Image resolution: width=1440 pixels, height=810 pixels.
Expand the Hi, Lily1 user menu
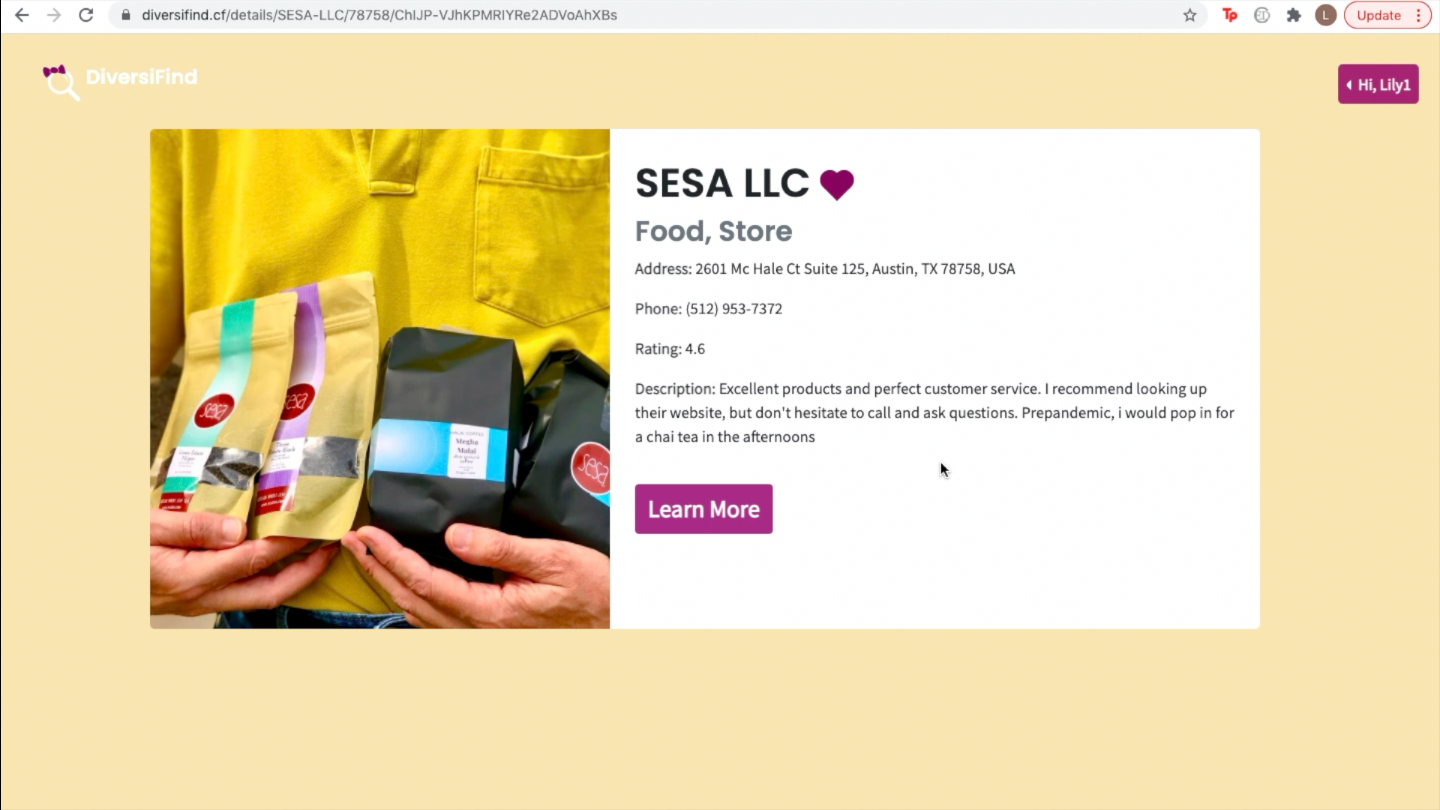pos(1378,85)
